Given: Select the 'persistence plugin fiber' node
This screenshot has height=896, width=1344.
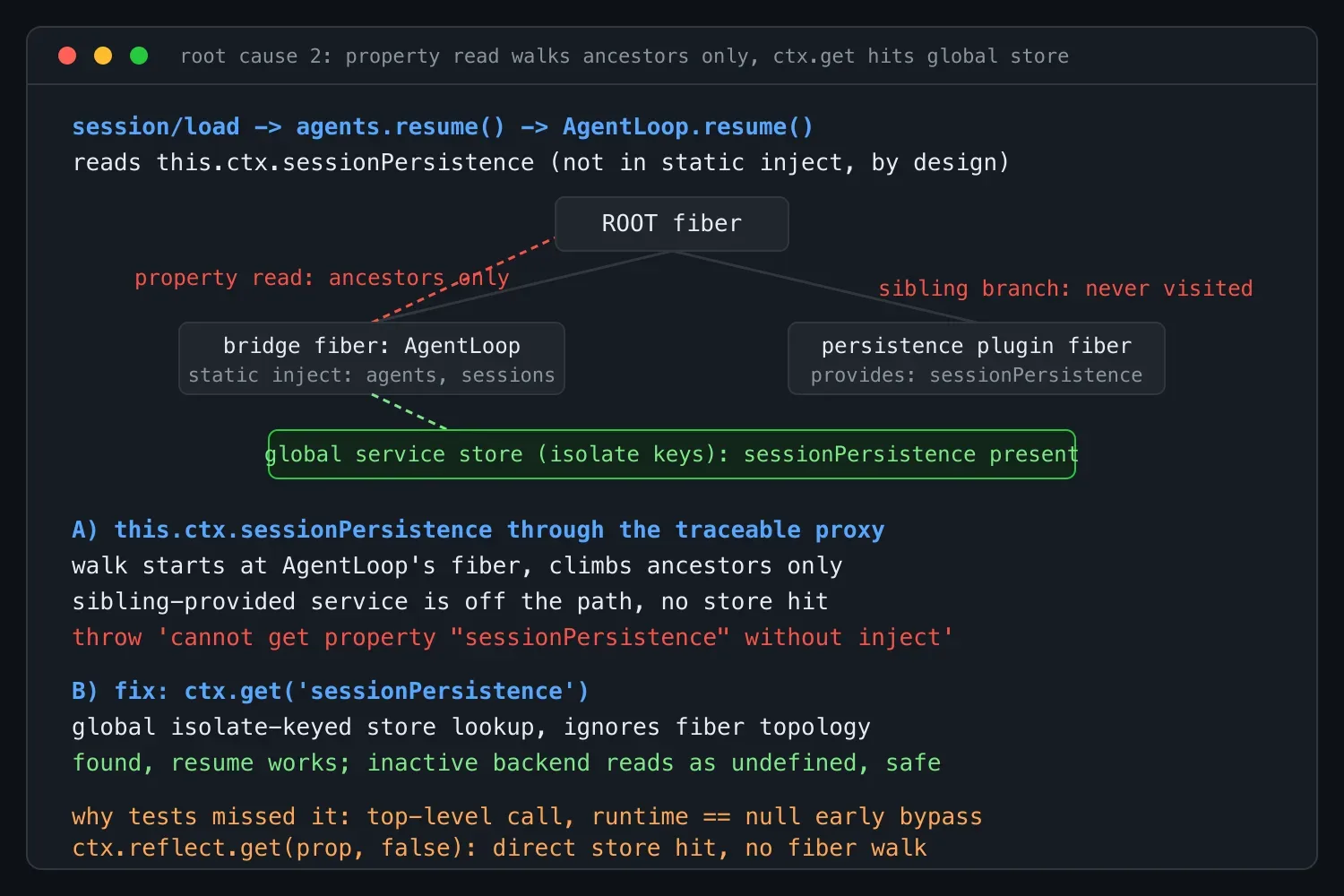Looking at the screenshot, I should tap(977, 358).
